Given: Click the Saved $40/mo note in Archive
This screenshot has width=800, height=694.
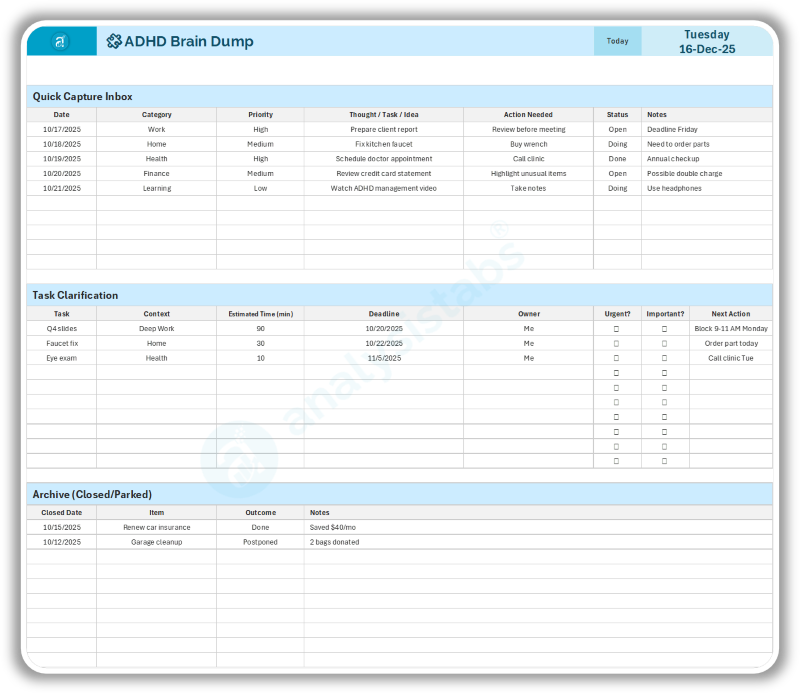Looking at the screenshot, I should pyautogui.click(x=335, y=527).
